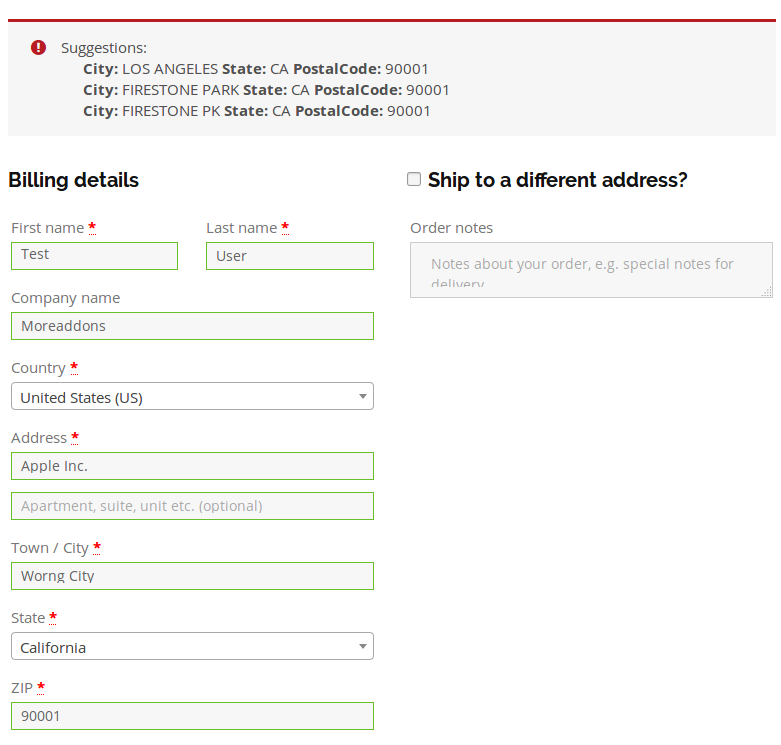Click the Order notes text area
The width and height of the screenshot is (781, 745).
tap(591, 270)
